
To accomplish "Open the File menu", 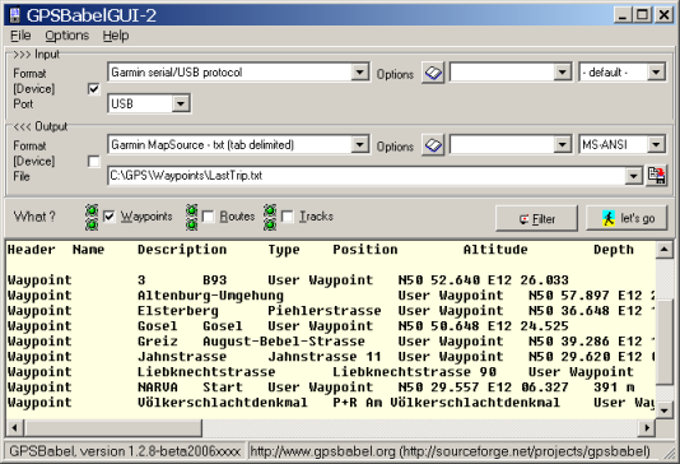I will 20,36.
